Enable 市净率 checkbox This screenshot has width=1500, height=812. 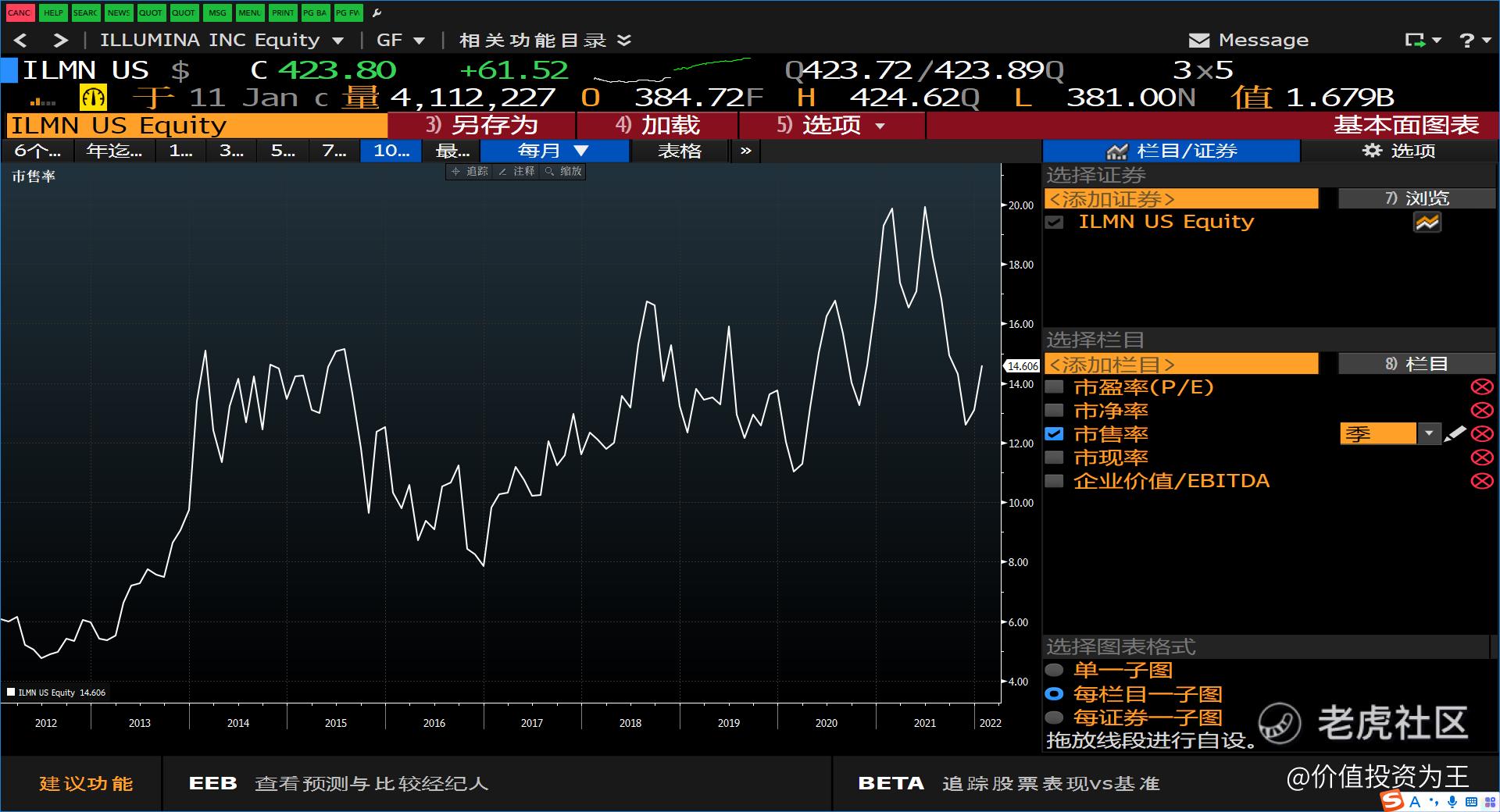1055,411
